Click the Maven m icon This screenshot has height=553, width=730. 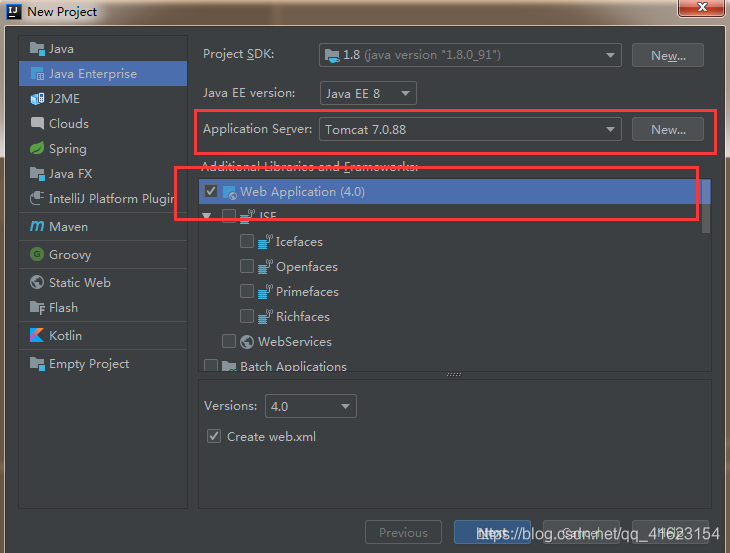pos(37,226)
